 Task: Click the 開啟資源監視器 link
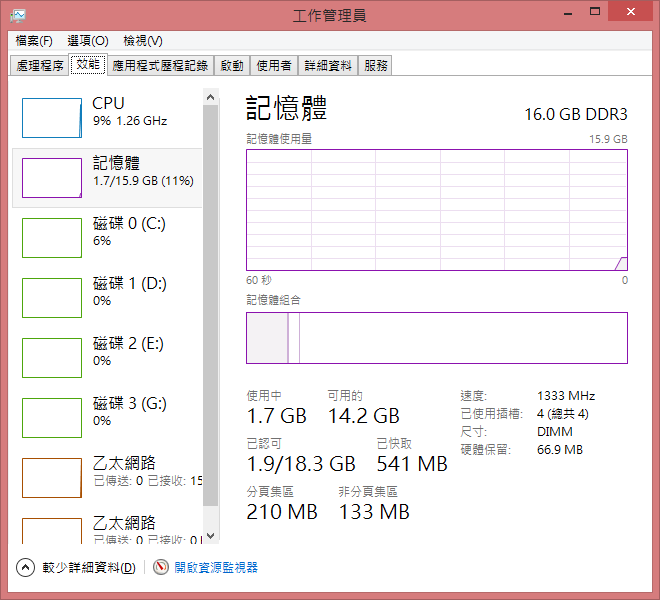click(x=216, y=568)
